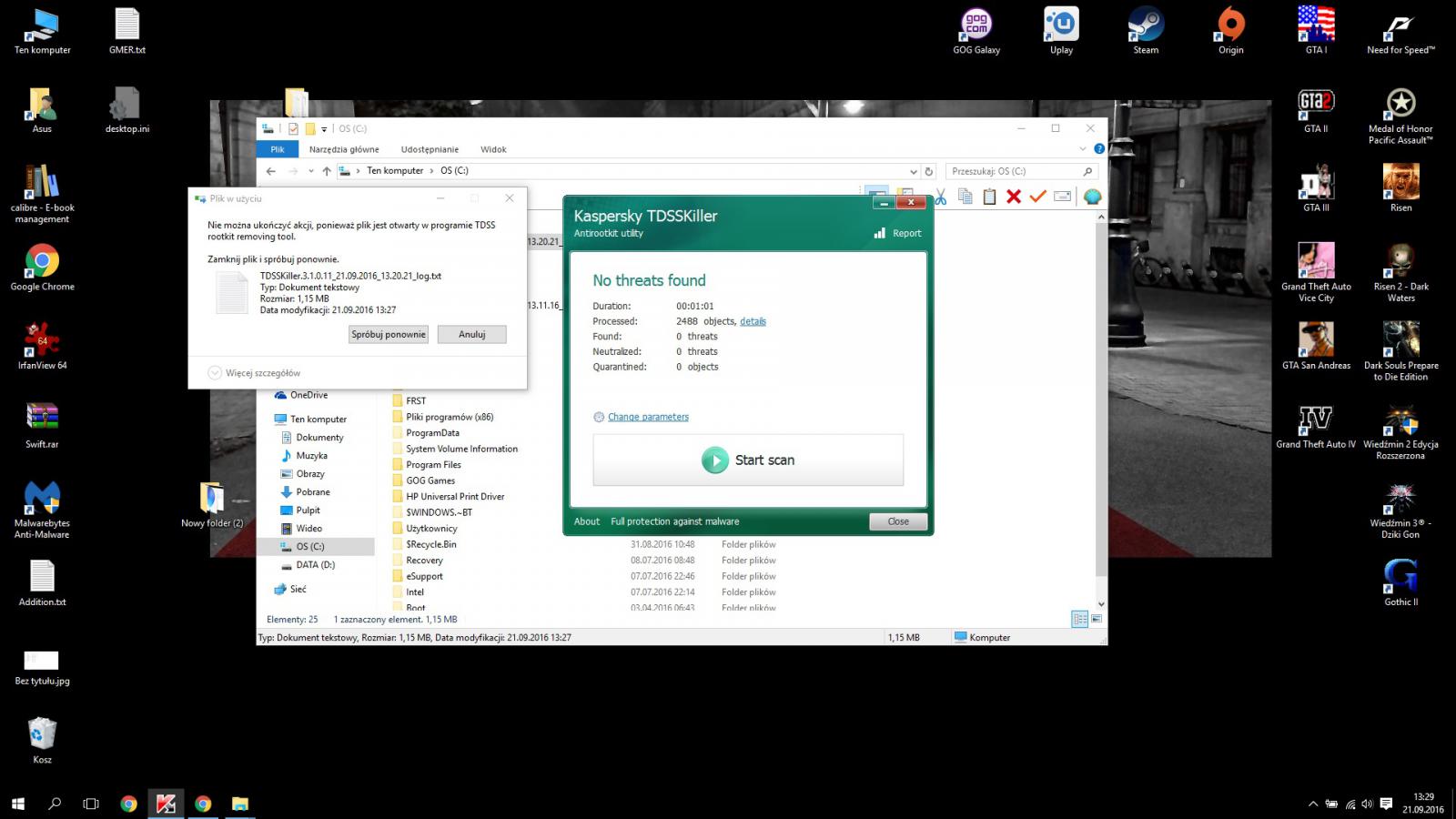Select the Steam desktop icon
Viewport: 1456px width, 819px height.
[x=1146, y=32]
